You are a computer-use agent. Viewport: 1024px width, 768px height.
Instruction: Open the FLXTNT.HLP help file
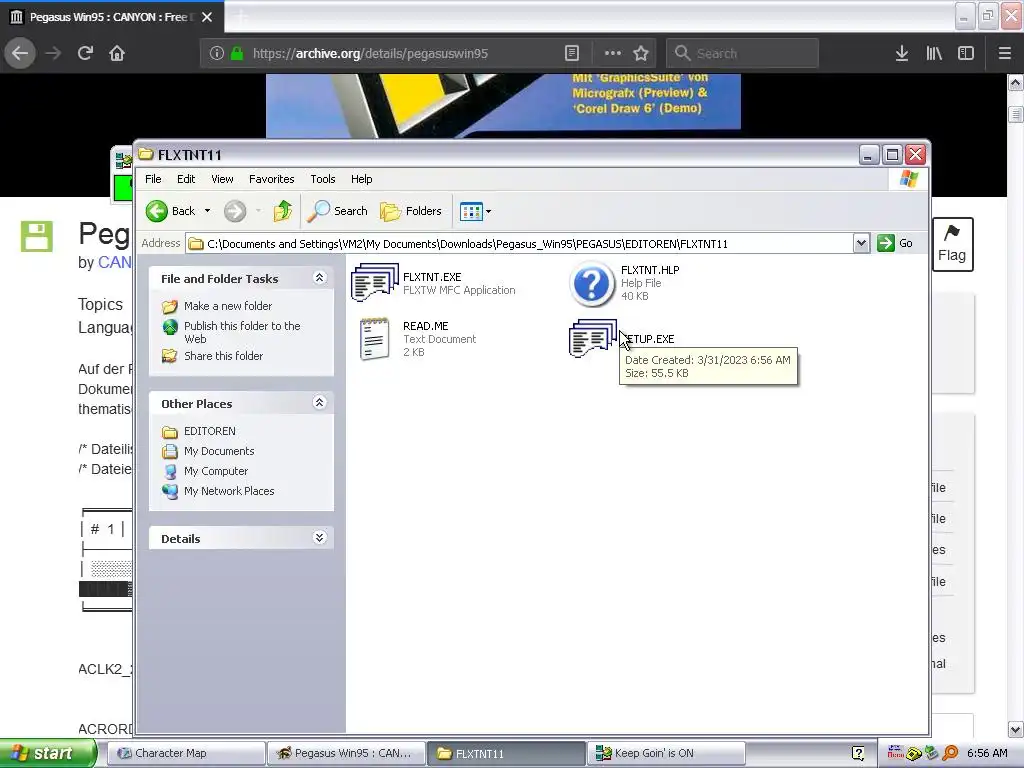(592, 283)
